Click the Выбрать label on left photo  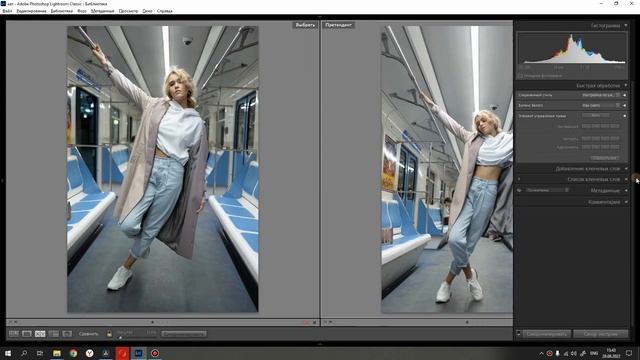click(305, 25)
